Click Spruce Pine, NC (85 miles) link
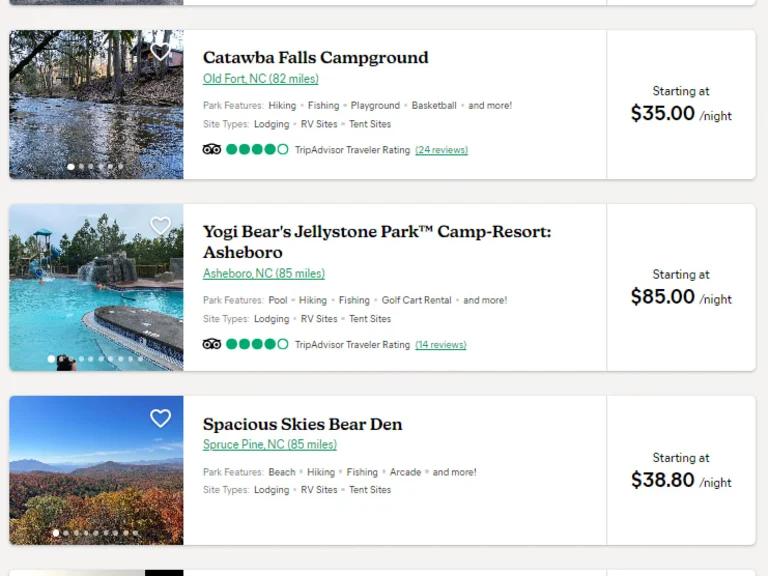 269,445
